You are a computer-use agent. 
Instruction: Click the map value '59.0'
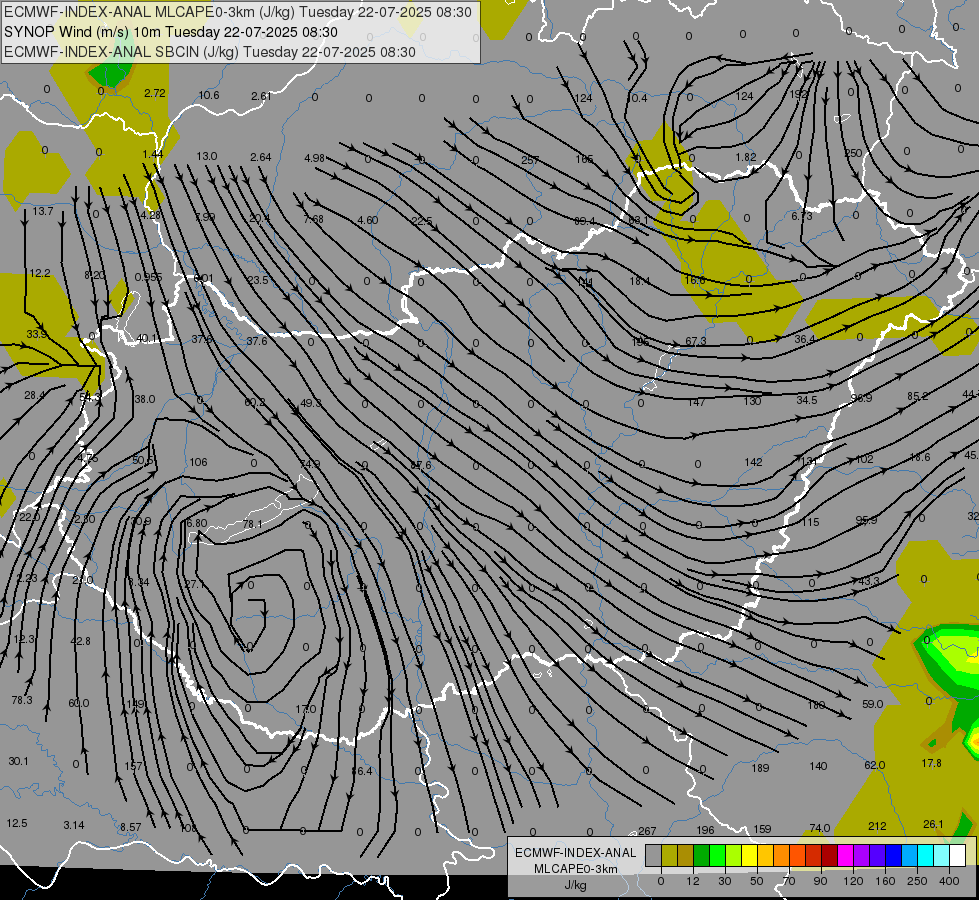872,704
